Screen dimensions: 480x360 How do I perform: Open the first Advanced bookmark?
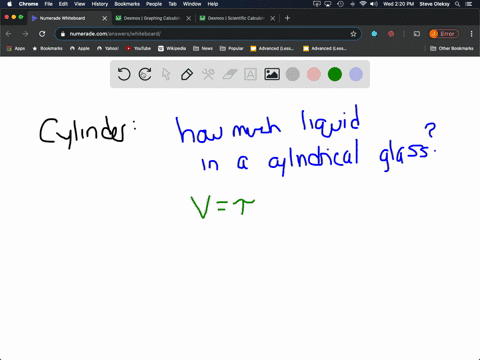click(x=272, y=48)
